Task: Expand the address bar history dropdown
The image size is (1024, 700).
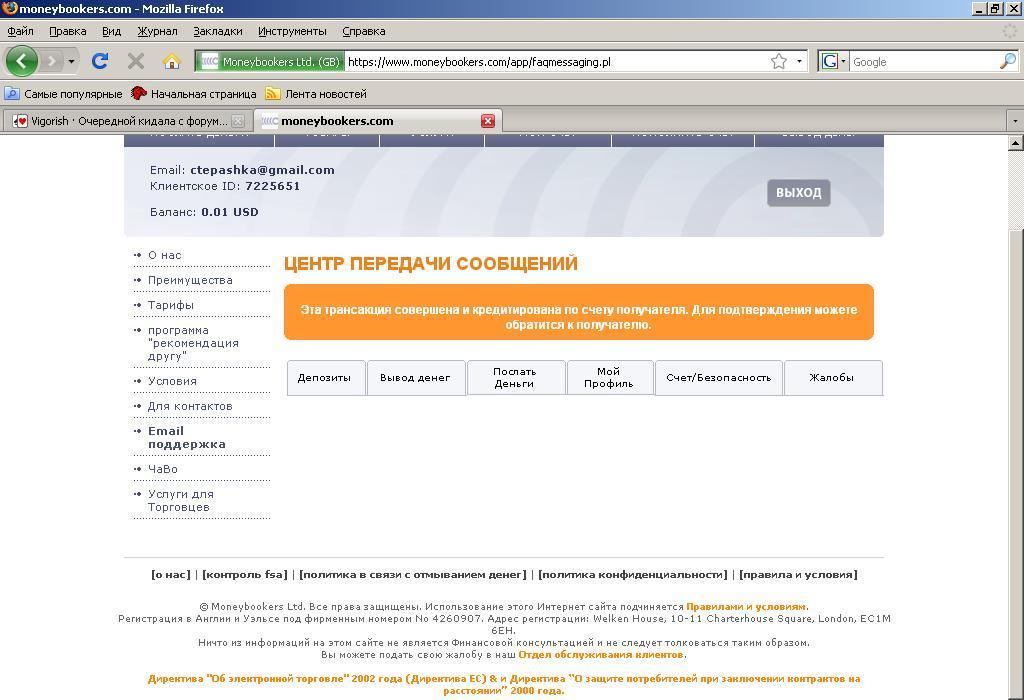Action: 799,61
